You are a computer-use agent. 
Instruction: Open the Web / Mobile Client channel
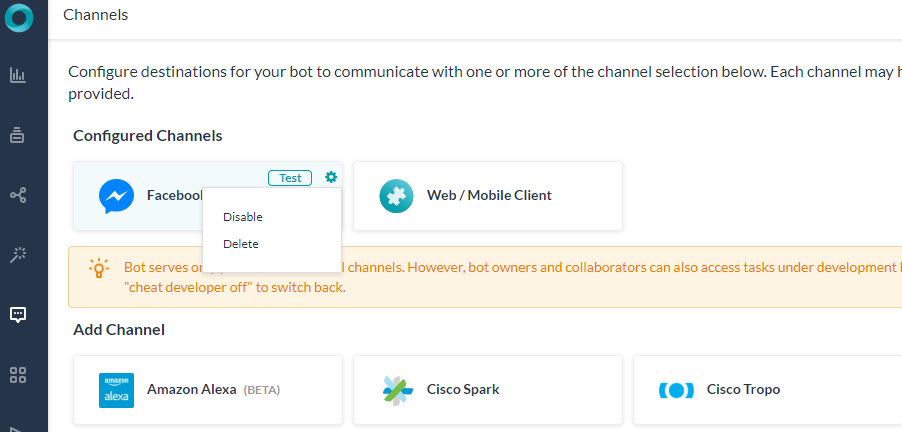point(488,196)
